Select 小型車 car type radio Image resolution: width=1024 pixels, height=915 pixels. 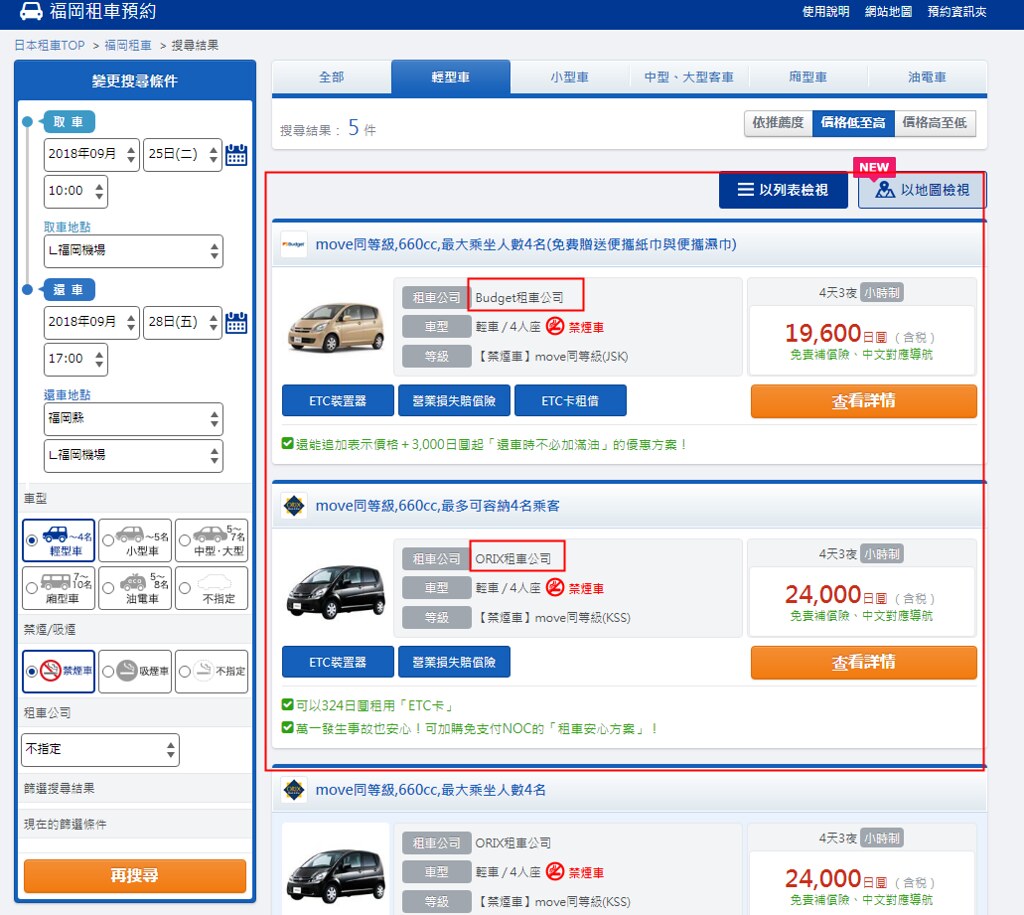[108, 540]
